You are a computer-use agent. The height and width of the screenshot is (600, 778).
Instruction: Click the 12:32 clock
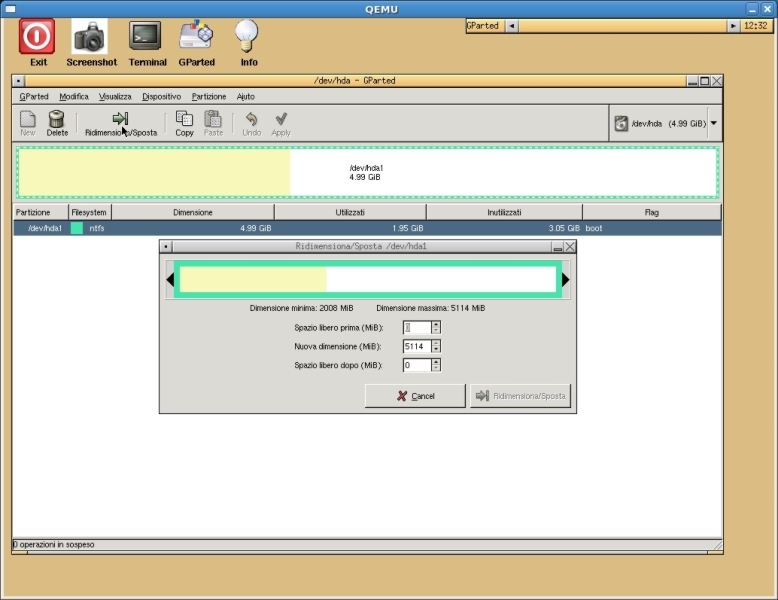[x=756, y=26]
